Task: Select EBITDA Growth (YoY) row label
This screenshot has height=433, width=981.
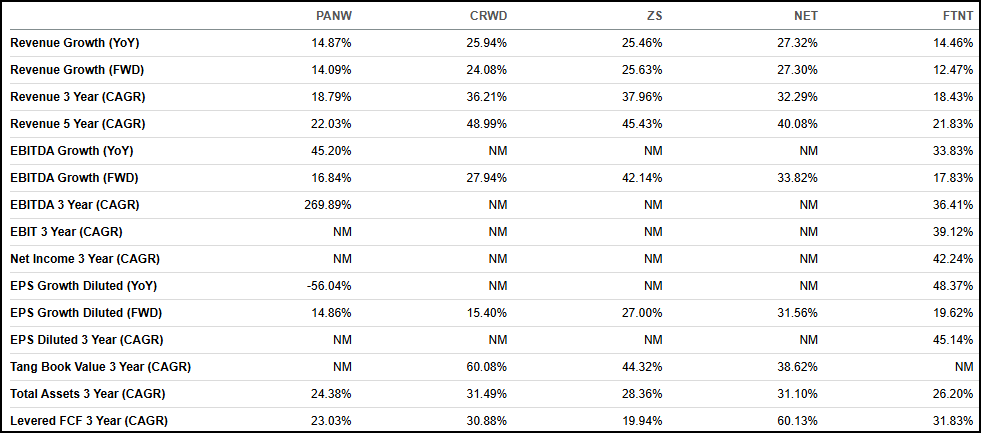Action: 72,151
